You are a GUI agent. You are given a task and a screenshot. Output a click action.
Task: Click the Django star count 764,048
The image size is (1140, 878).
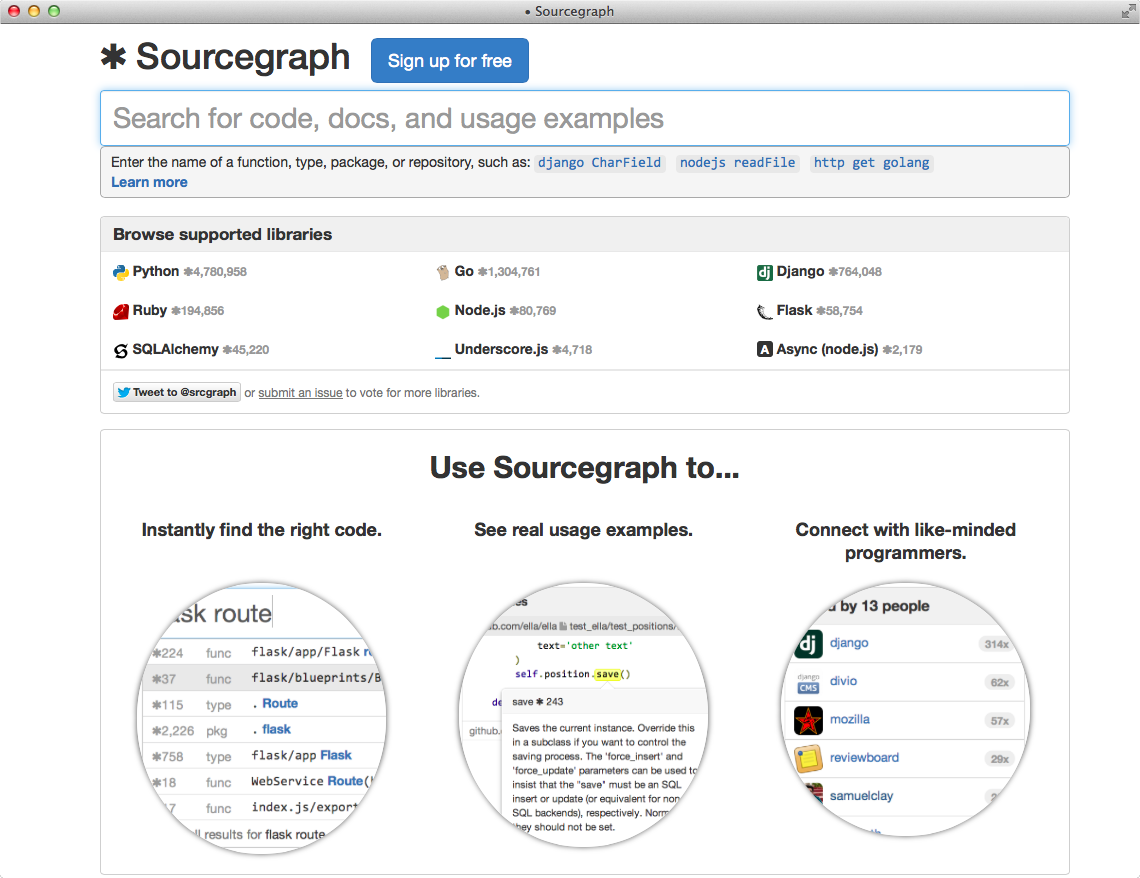(855, 272)
